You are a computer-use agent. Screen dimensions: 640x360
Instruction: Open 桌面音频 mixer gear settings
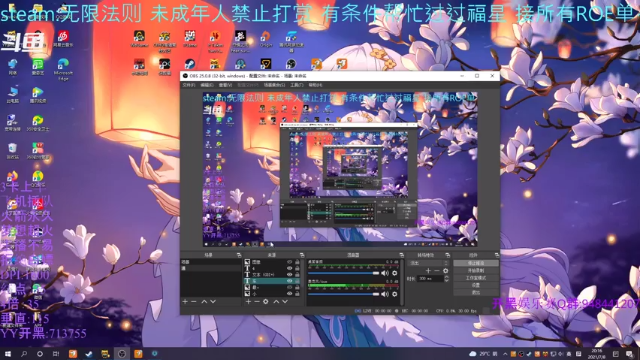point(395,273)
